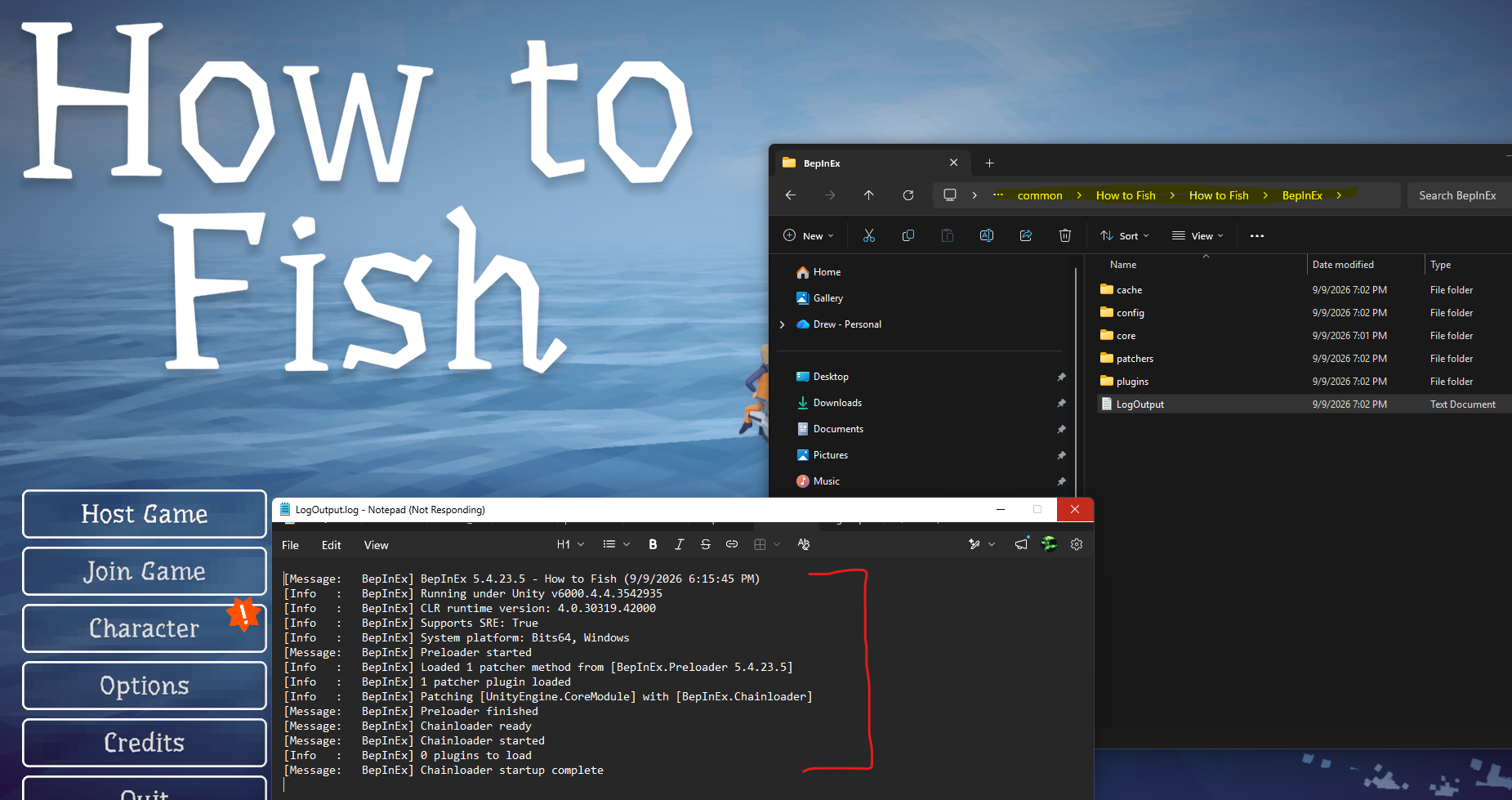
Task: Open the Sort dropdown in Explorer
Action: tap(1125, 235)
